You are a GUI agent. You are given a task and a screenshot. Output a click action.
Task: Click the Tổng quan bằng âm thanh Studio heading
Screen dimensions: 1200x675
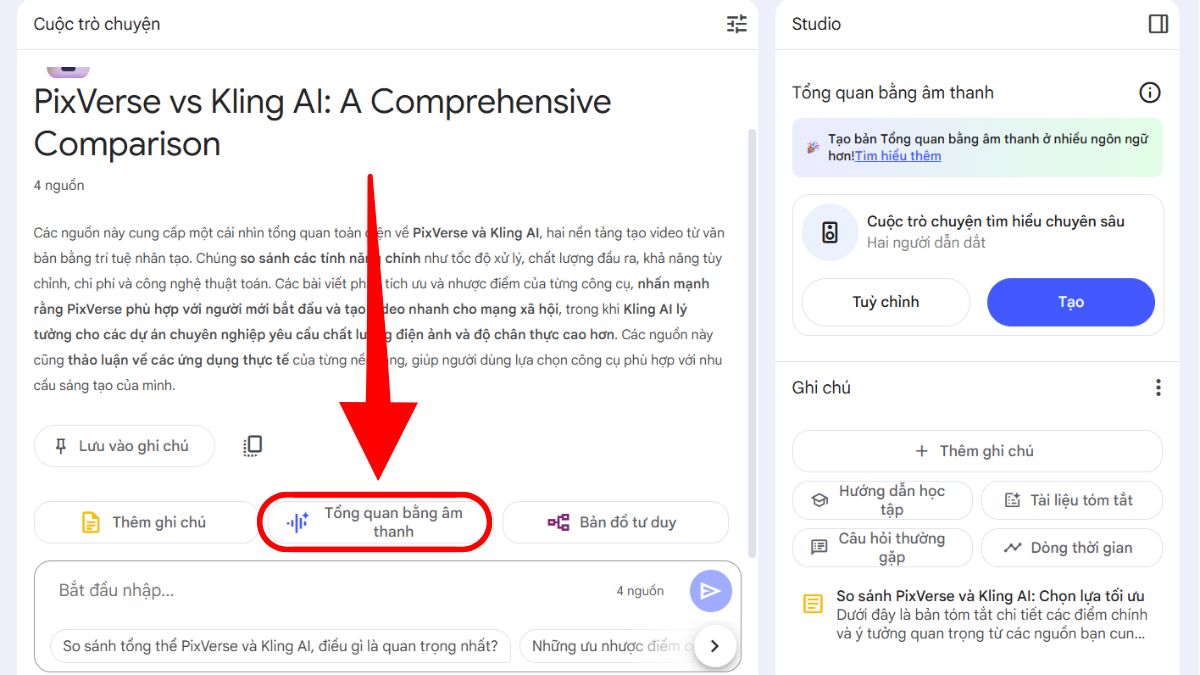tap(893, 93)
